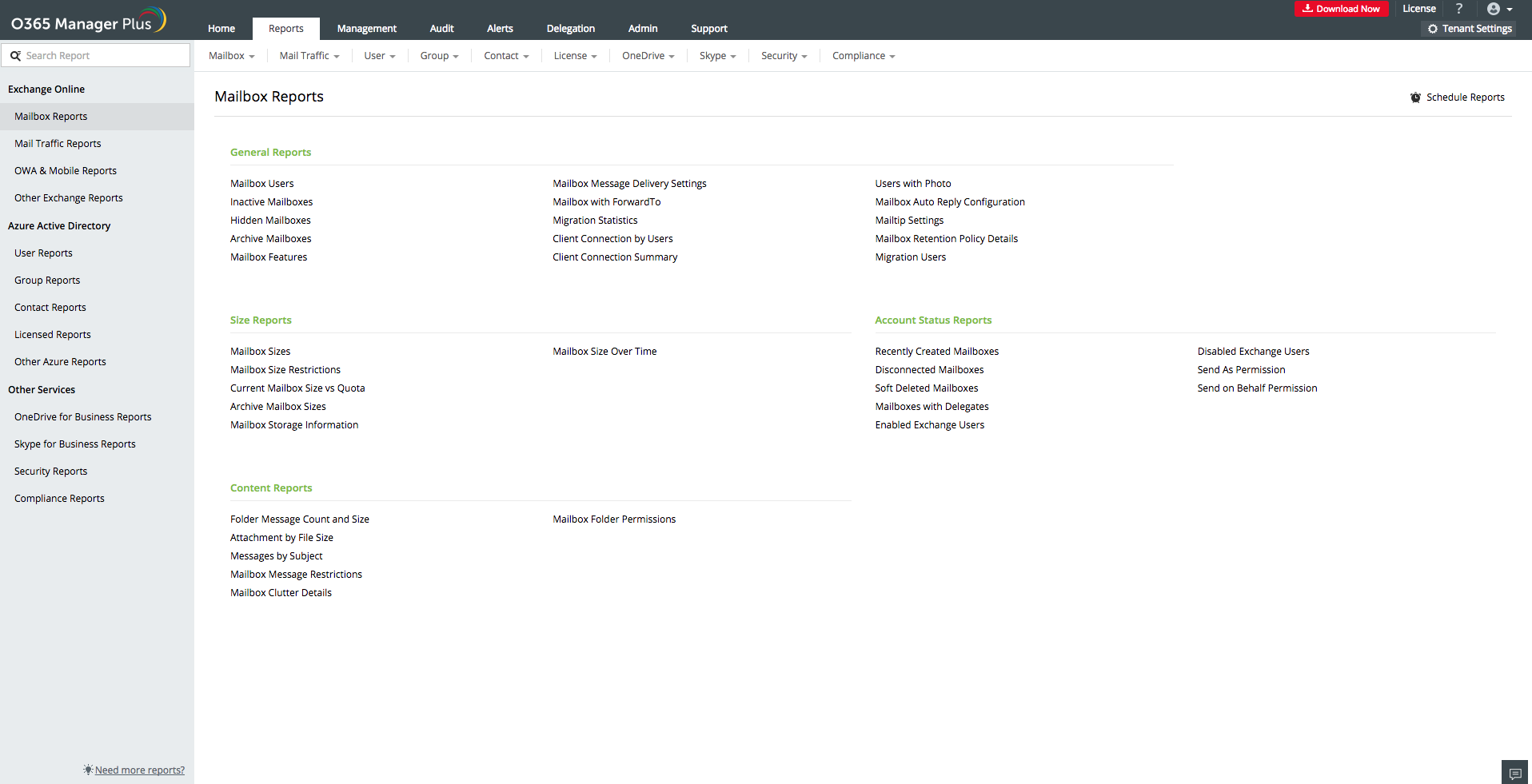Switch to the Audit tab

pos(441,29)
